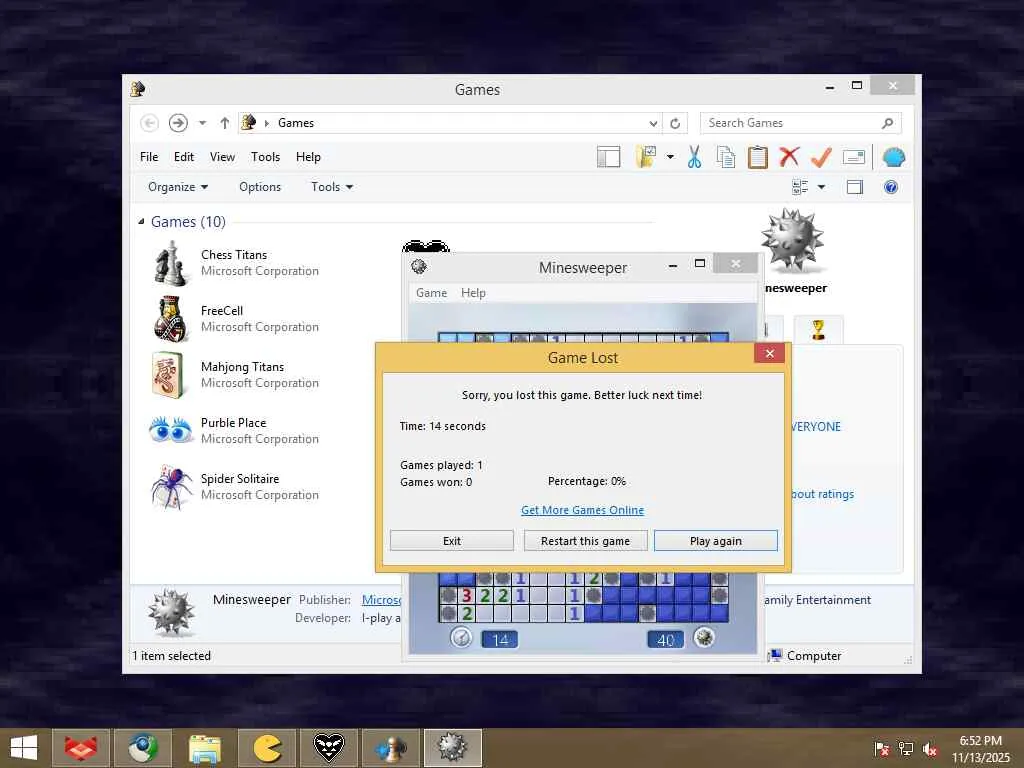The width and height of the screenshot is (1024, 768).
Task: Select FreeCell game
Action: tap(235, 319)
